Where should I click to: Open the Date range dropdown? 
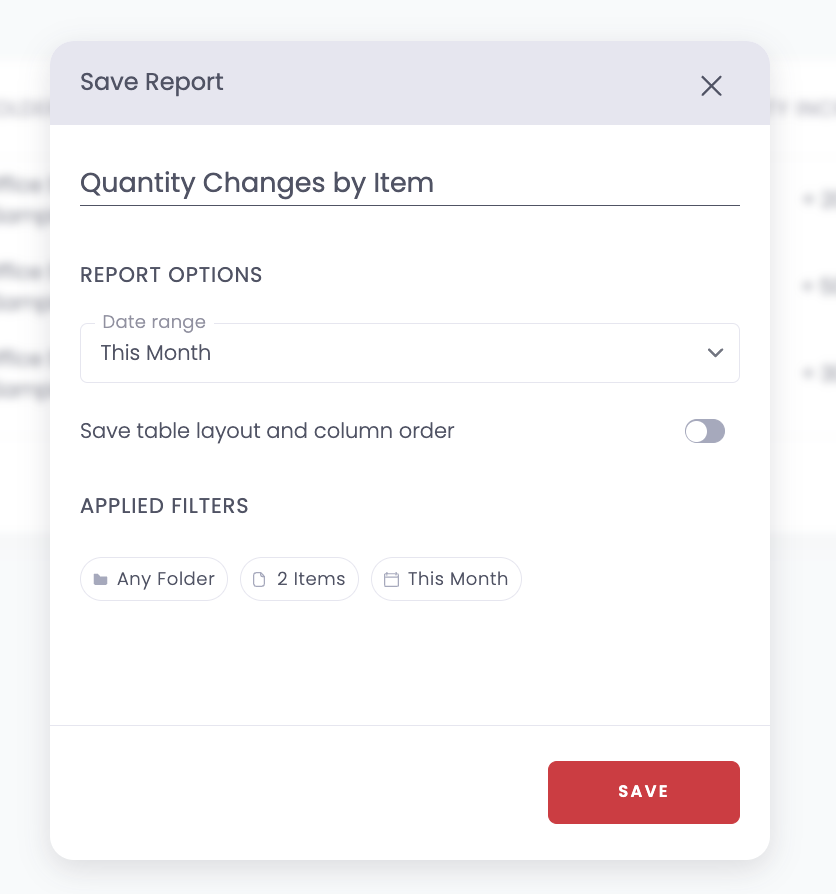409,353
